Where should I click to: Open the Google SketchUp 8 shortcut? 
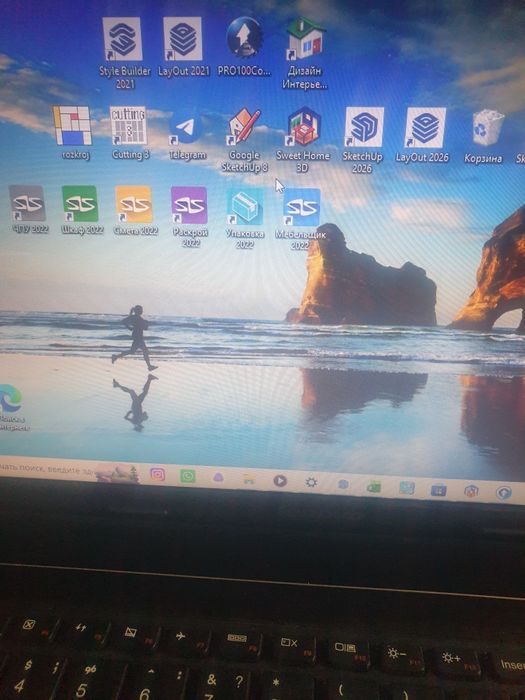point(244,126)
